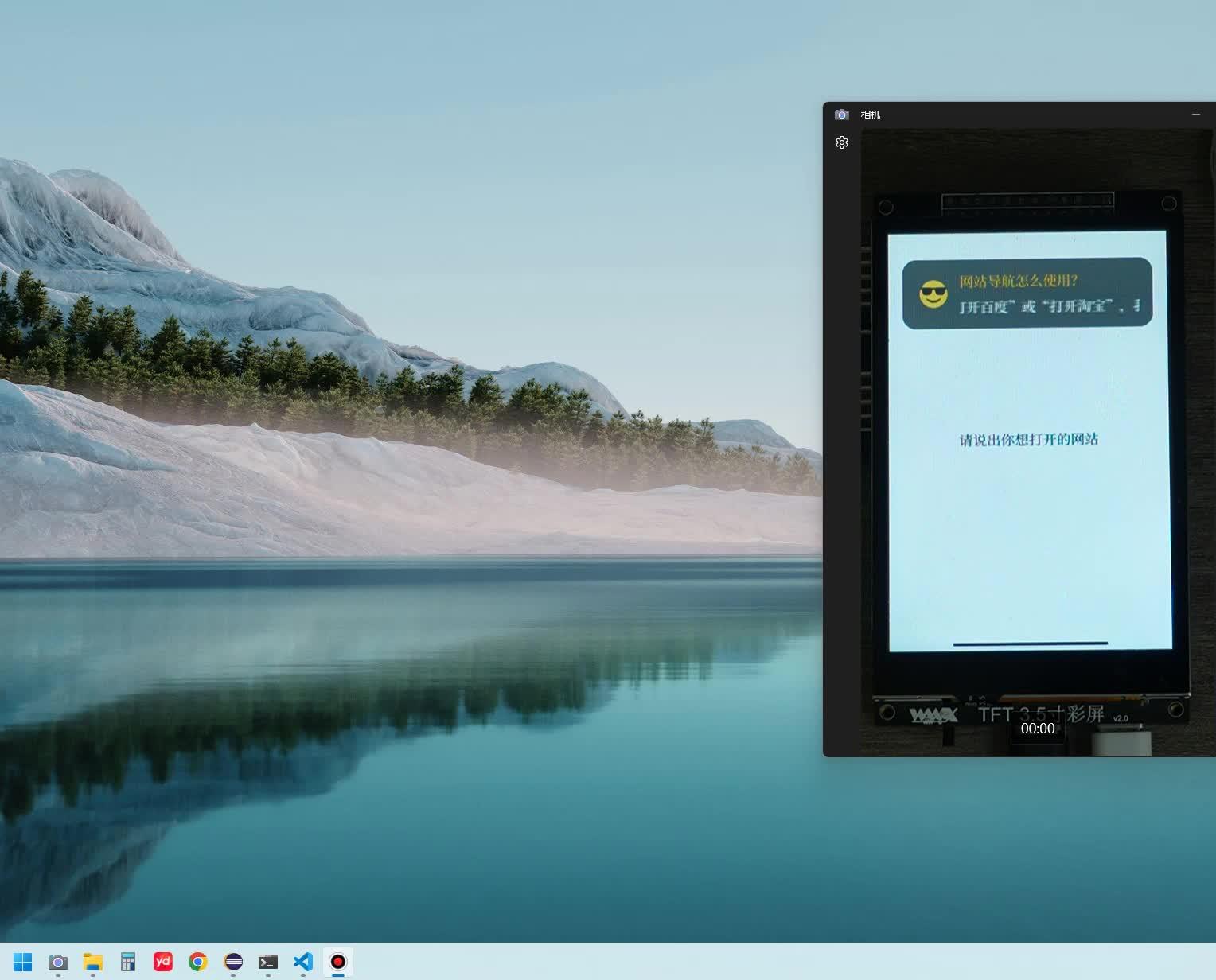Launch Calculator from the taskbar
1216x980 pixels.
(x=128, y=962)
